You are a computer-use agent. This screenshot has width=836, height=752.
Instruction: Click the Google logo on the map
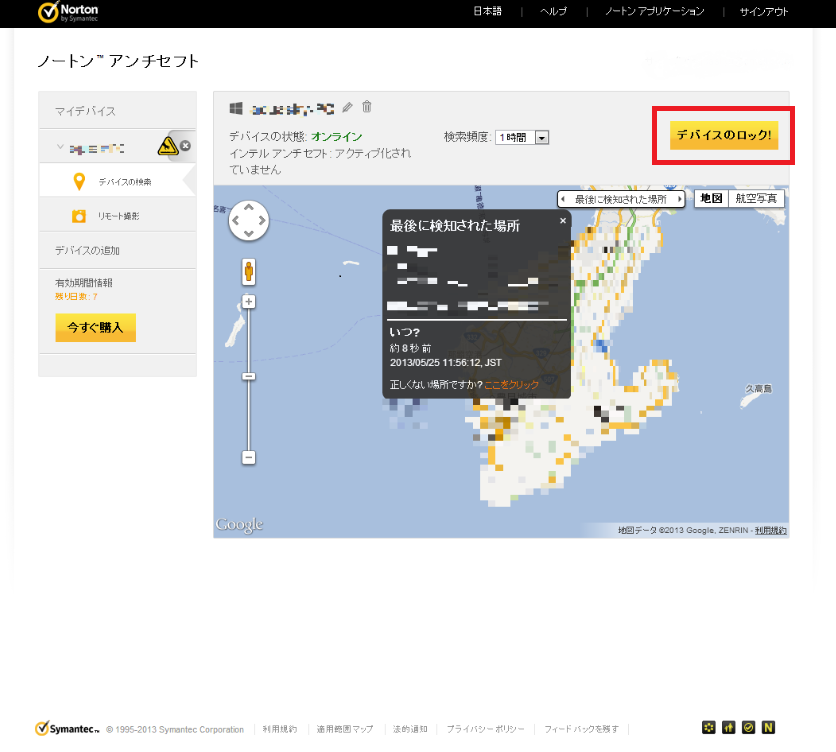click(239, 525)
